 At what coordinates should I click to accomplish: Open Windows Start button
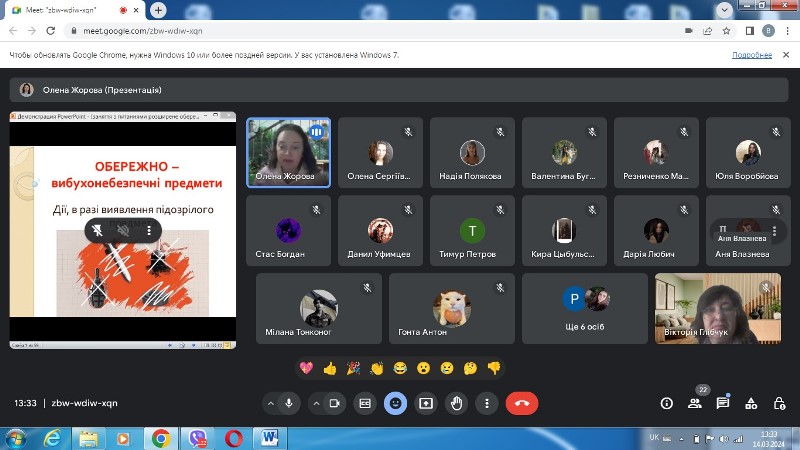pyautogui.click(x=15, y=439)
